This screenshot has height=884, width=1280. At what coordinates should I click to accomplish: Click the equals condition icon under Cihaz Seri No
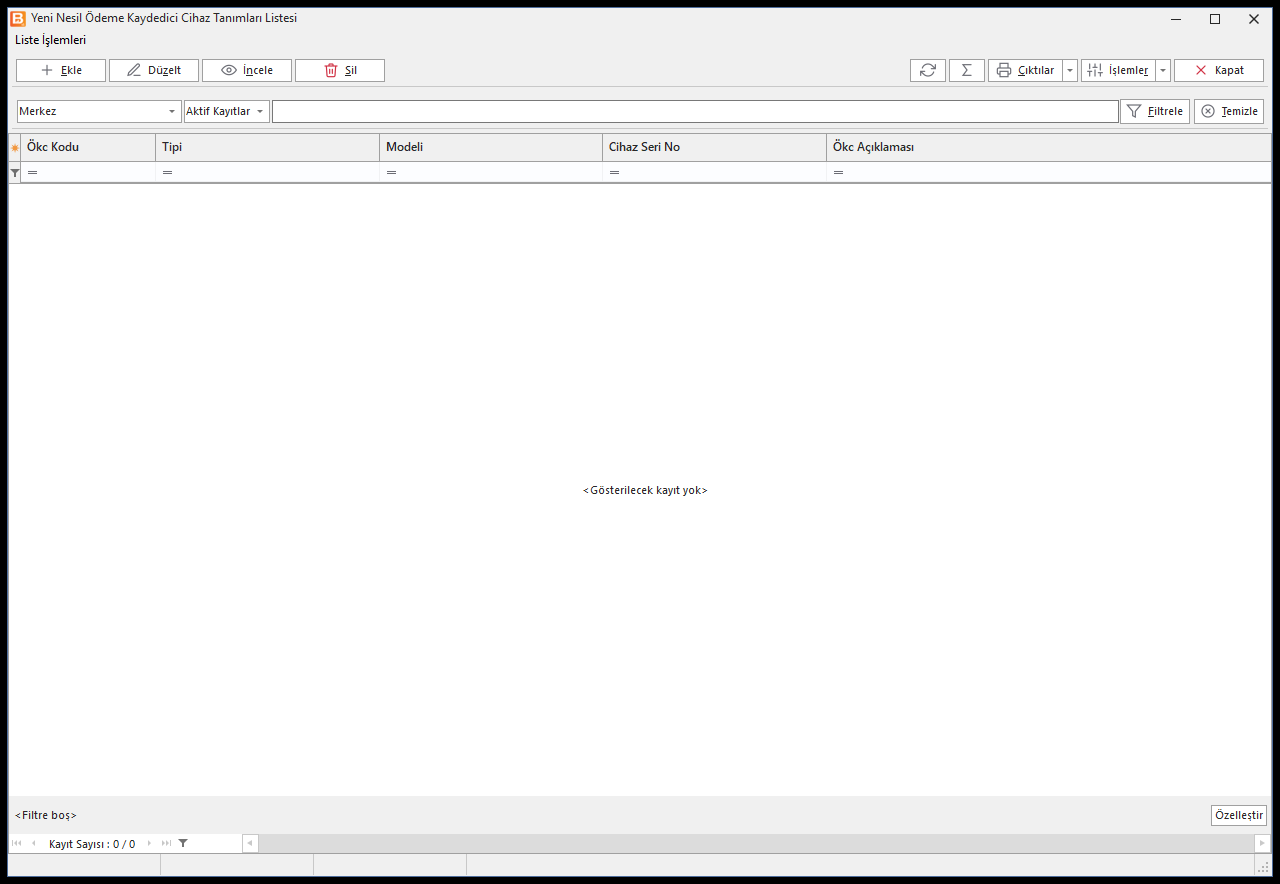tap(614, 173)
